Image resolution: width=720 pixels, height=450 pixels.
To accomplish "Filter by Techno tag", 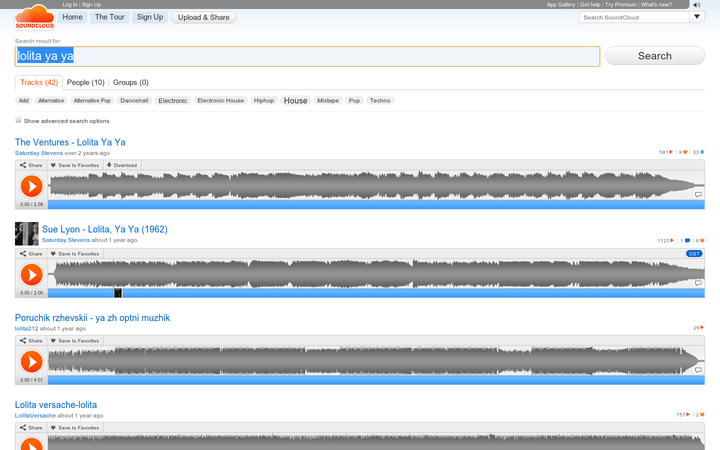I will pyautogui.click(x=380, y=101).
